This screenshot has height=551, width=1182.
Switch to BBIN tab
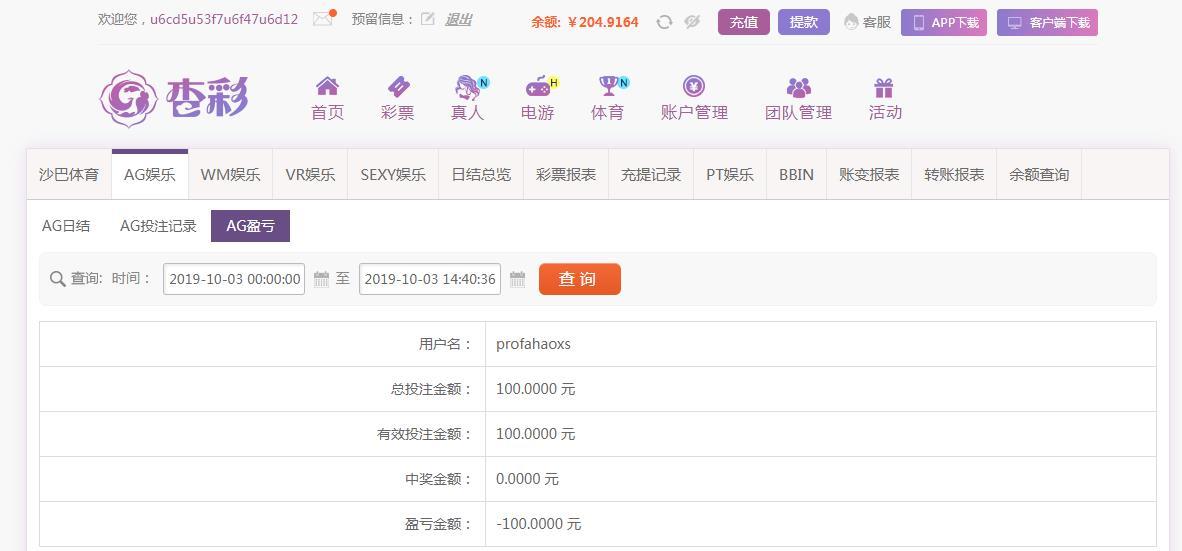[797, 175]
